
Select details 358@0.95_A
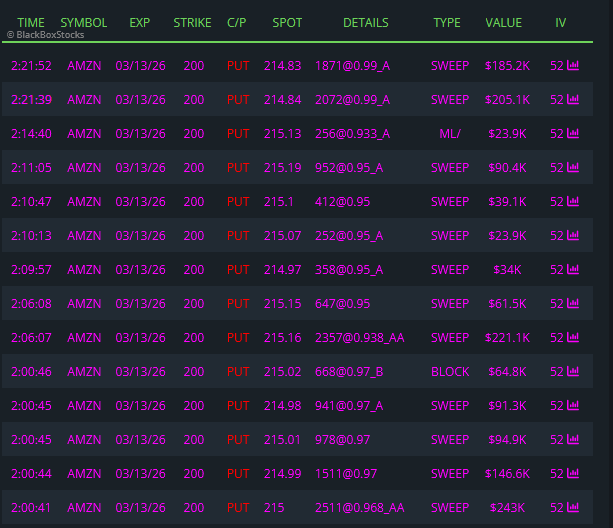pos(349,270)
